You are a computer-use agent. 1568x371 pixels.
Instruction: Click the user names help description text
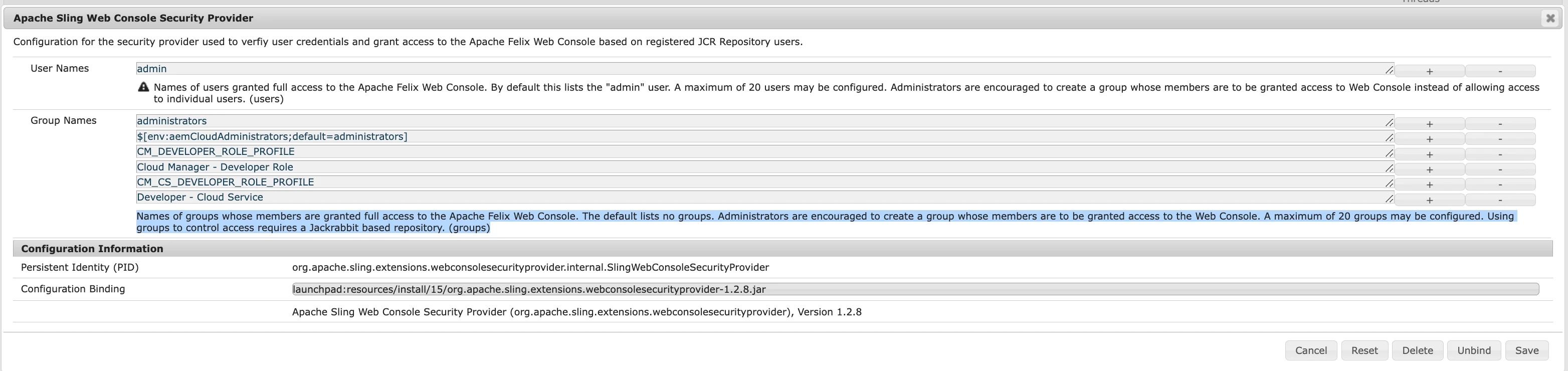click(846, 93)
